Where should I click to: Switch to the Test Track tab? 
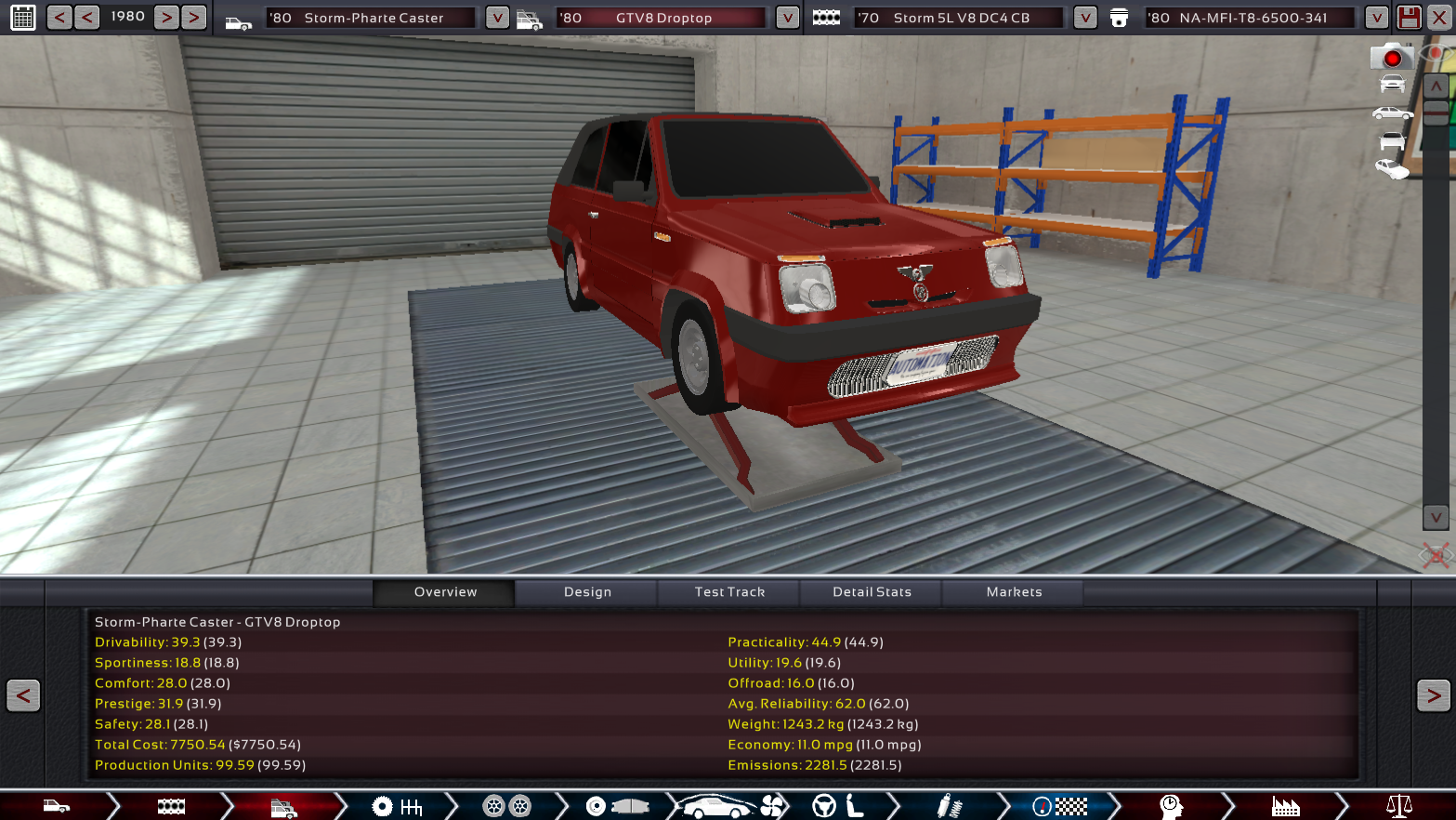coord(729,592)
